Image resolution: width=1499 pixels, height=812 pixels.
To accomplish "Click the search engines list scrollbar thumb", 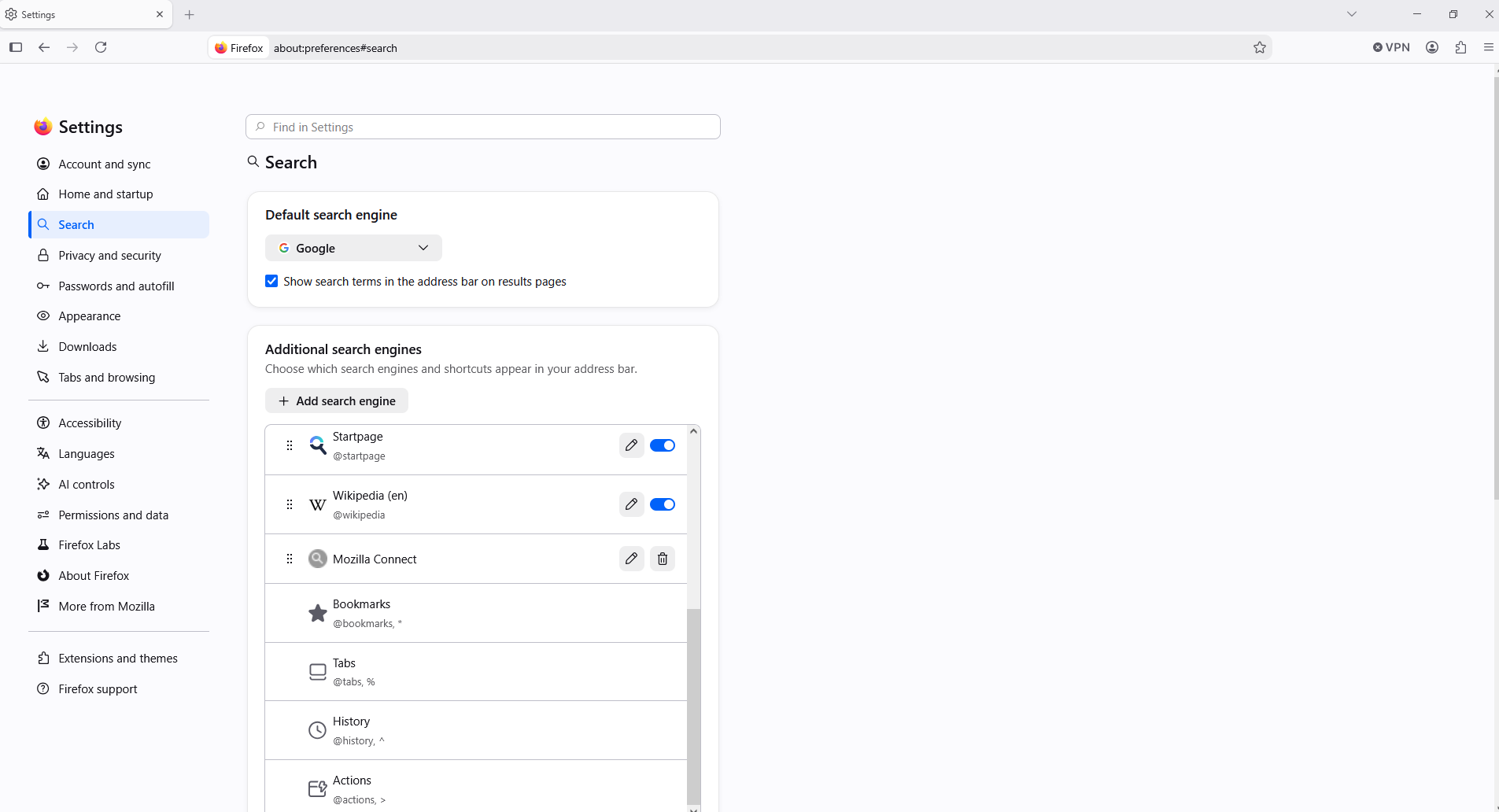I will click(x=693, y=706).
